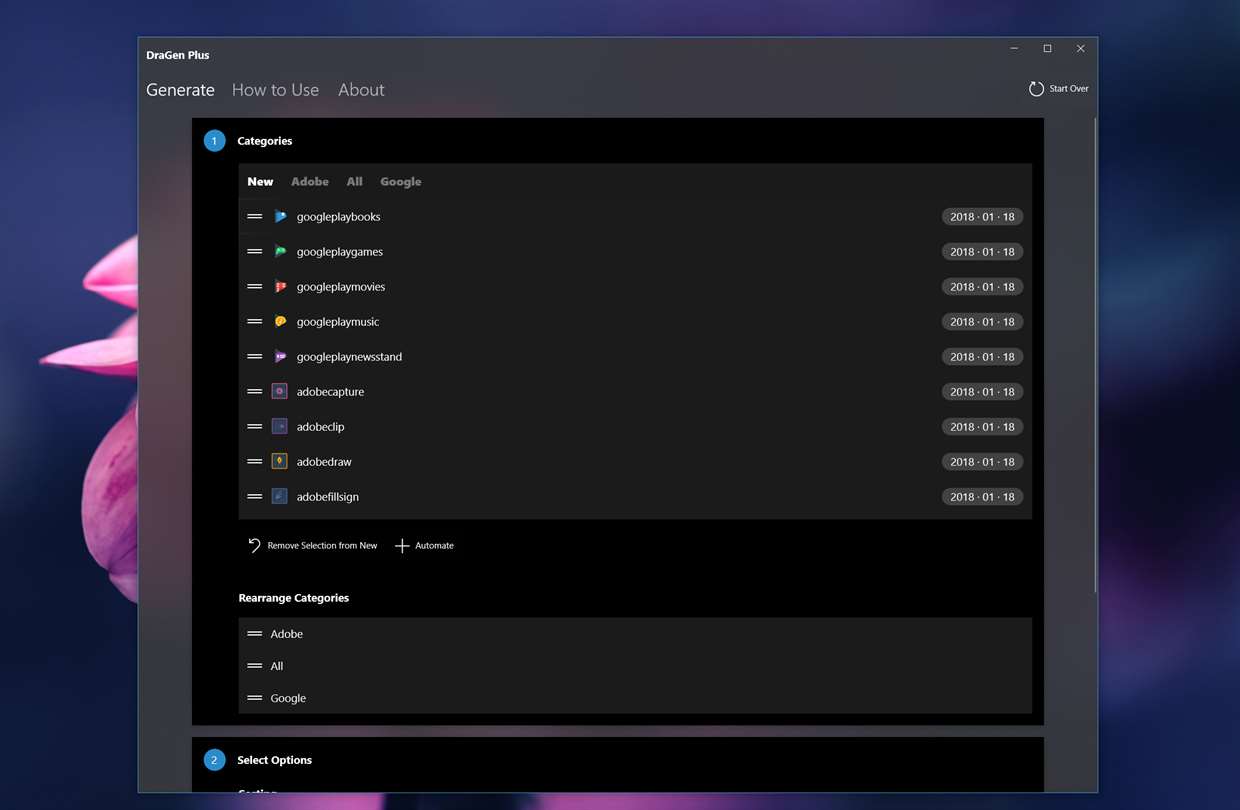The width and height of the screenshot is (1240, 810).
Task: Maximize the DraGen Plus window
Action: click(1047, 49)
